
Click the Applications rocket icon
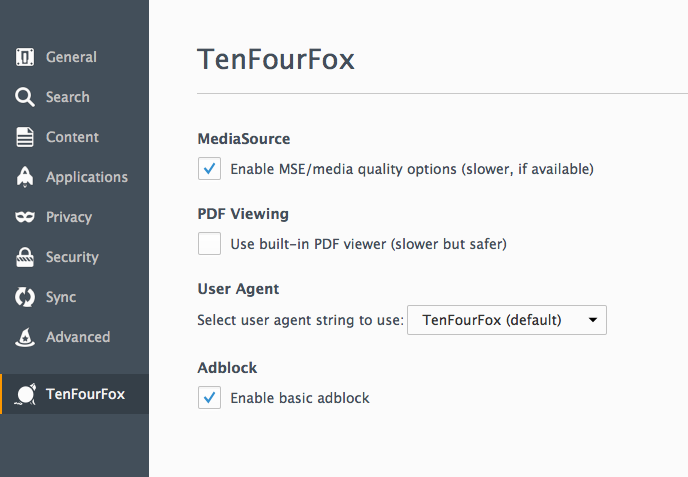point(25,177)
